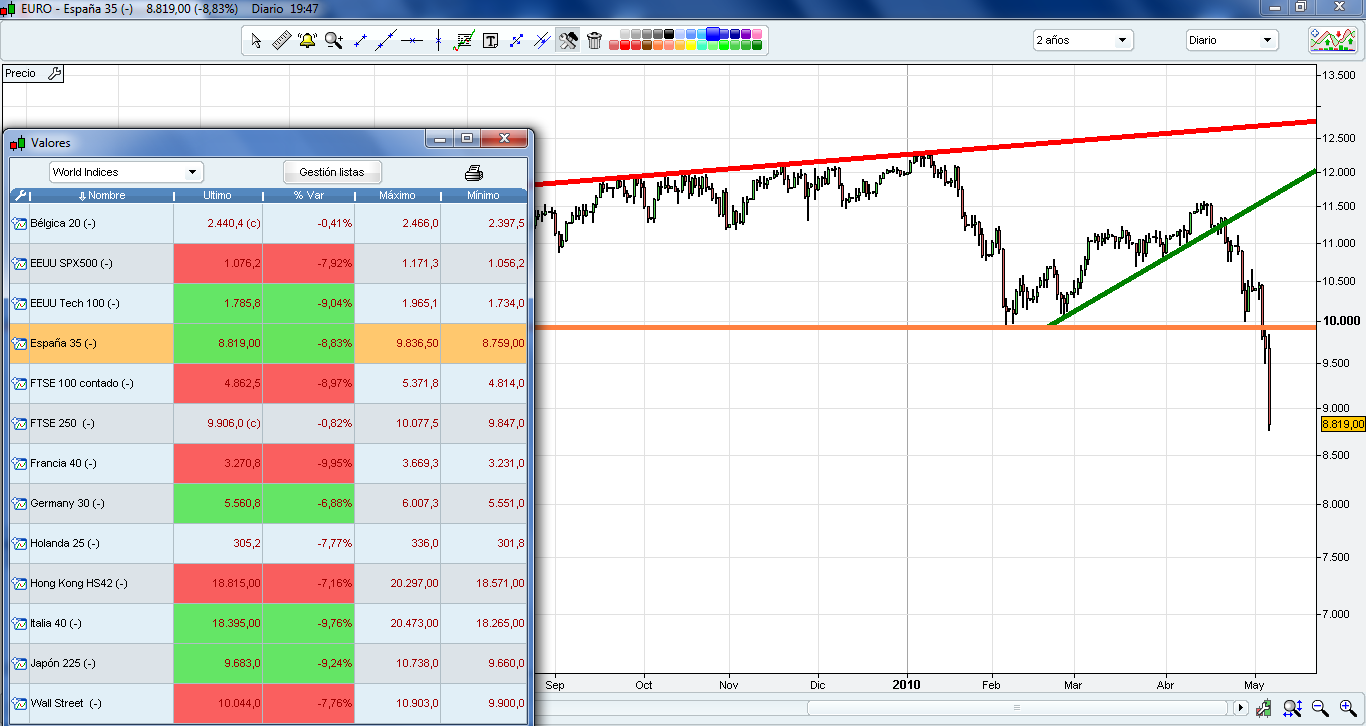Click the -9,95% variation cell
1366x726 pixels.
click(x=309, y=463)
